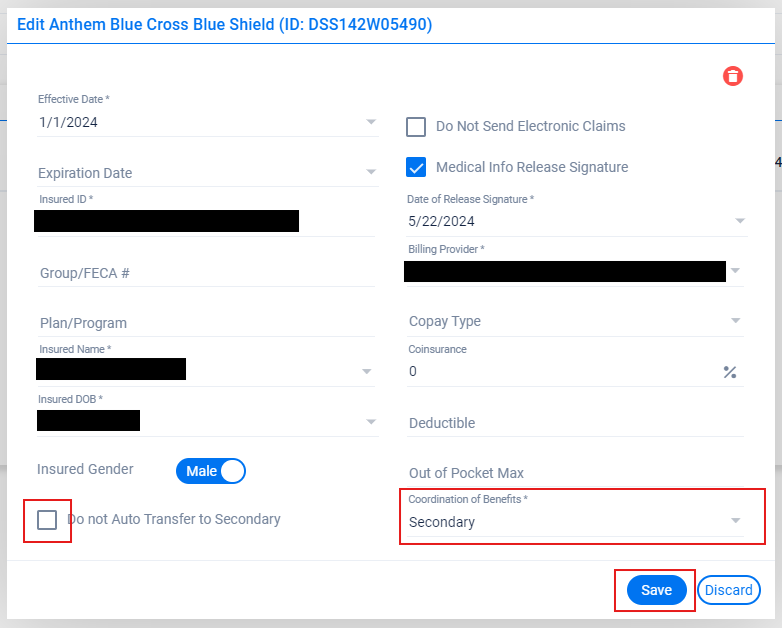Open the Effective Date dropdown arrow
This screenshot has width=782, height=628.
(x=371, y=122)
